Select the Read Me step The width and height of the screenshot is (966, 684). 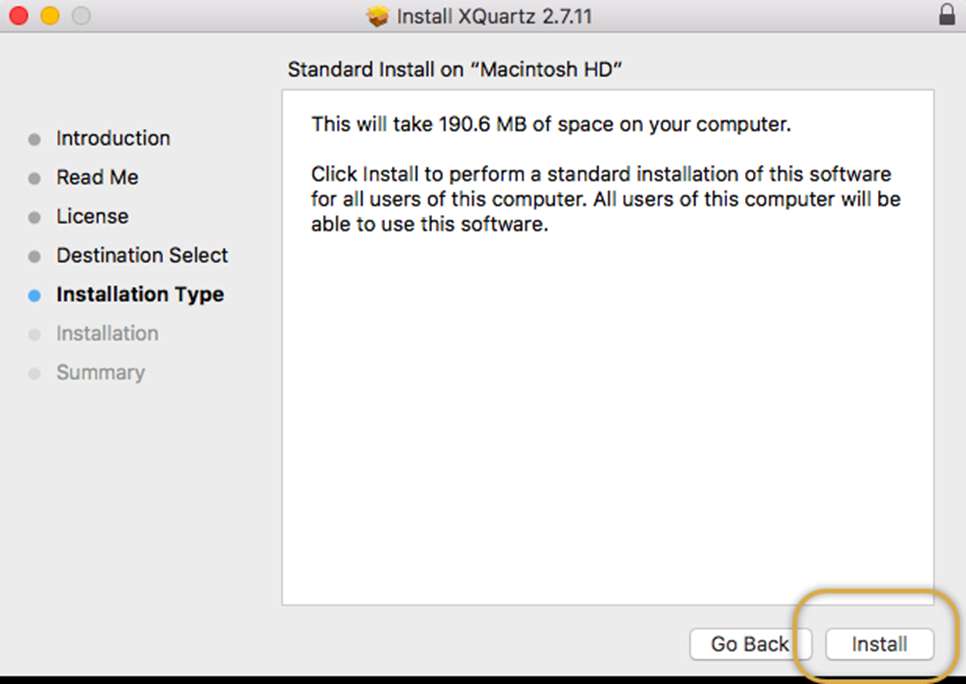tap(97, 177)
